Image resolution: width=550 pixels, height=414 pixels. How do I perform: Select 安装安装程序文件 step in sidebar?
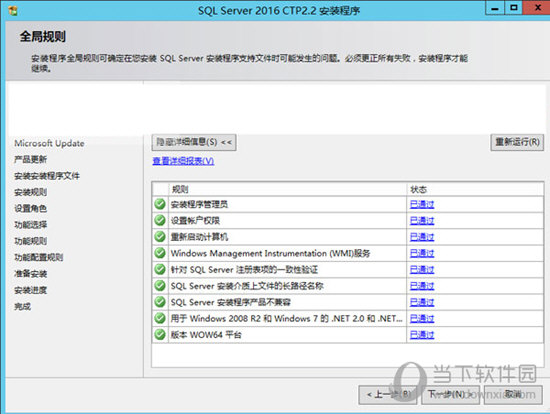point(47,176)
